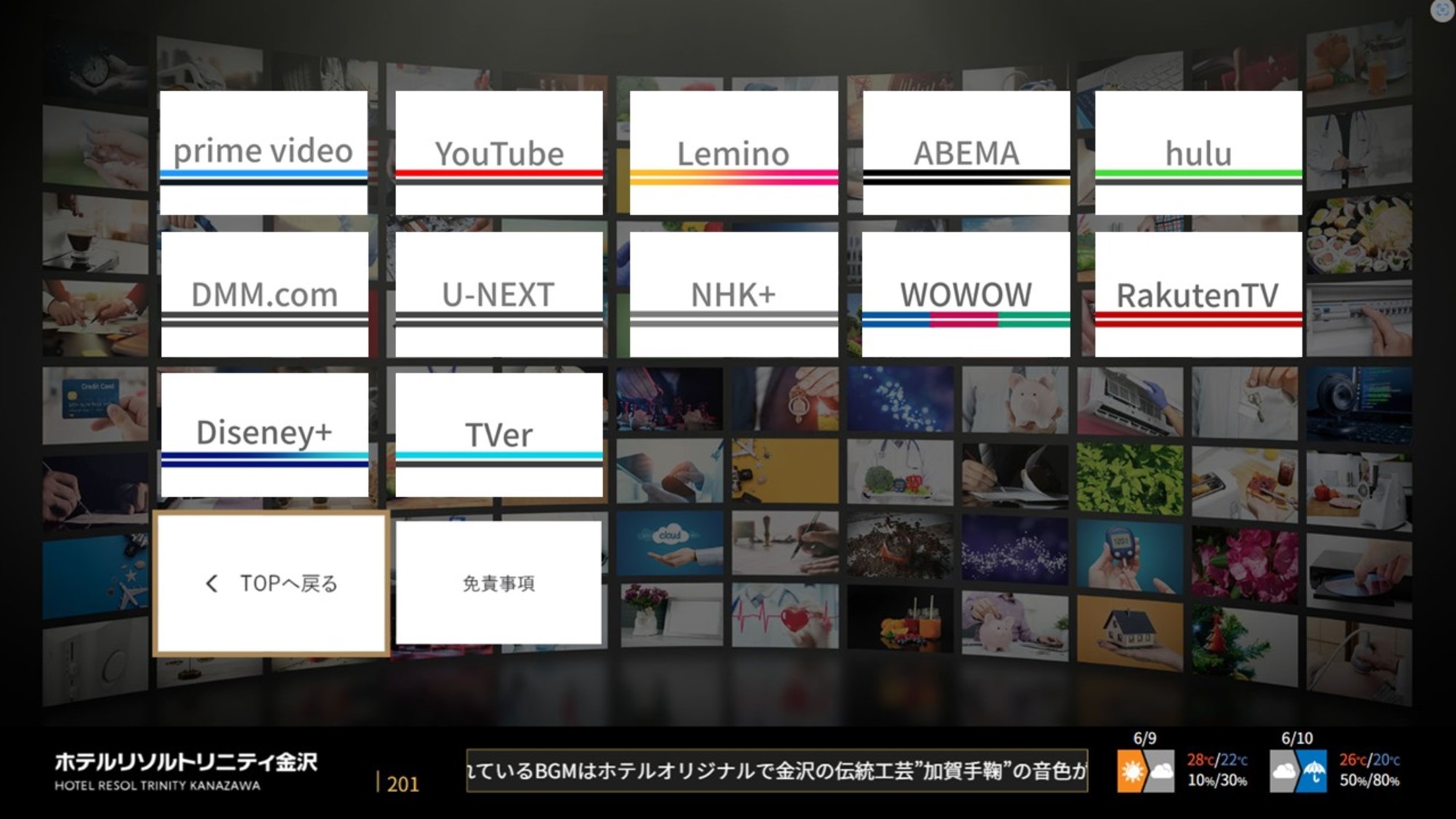Launch the hulu tile
Viewport: 1456px width, 819px height.
point(1198,152)
